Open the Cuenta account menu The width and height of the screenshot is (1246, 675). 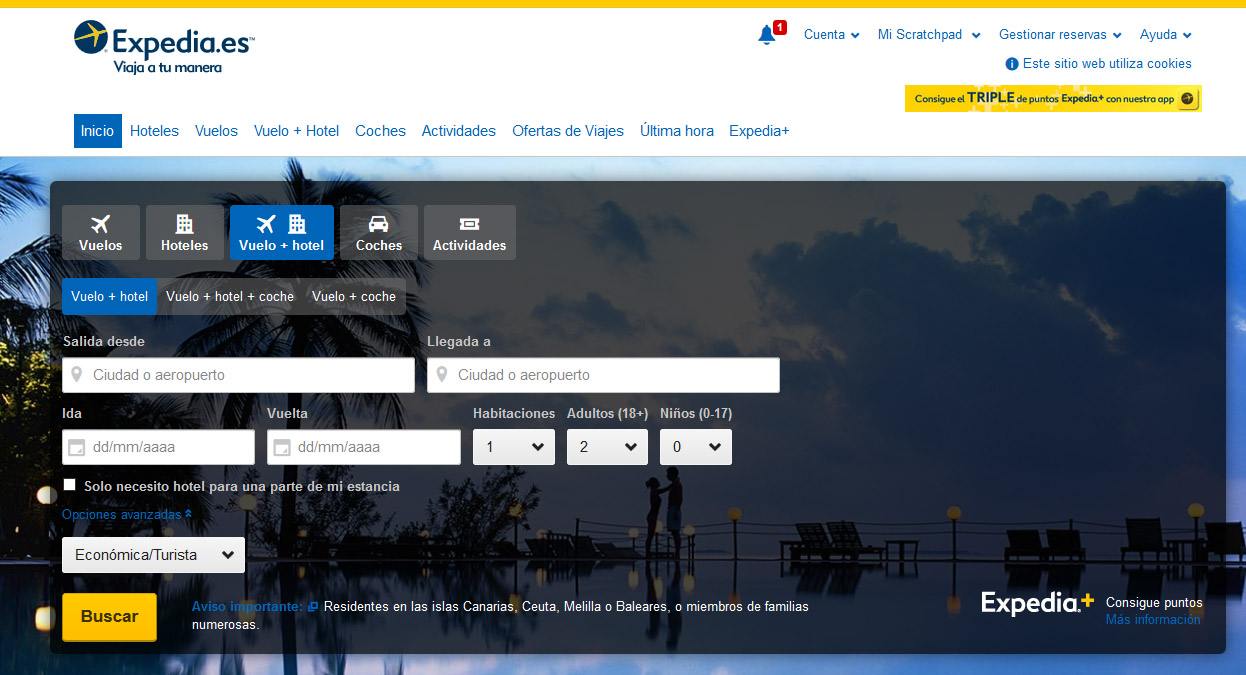831,35
